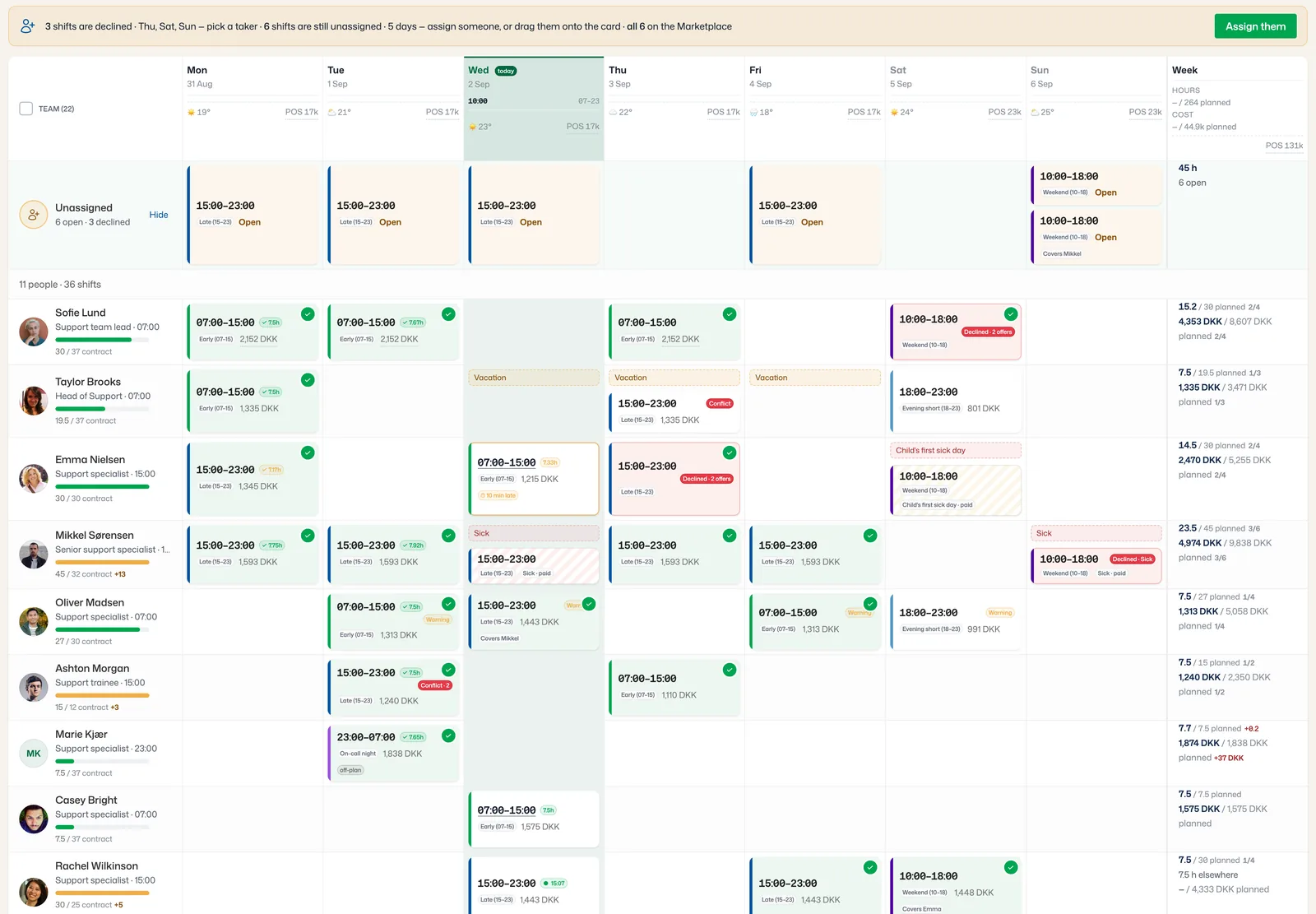This screenshot has height=914, width=1316.
Task: Click the Unassigned person-add icon
Action: point(34,215)
